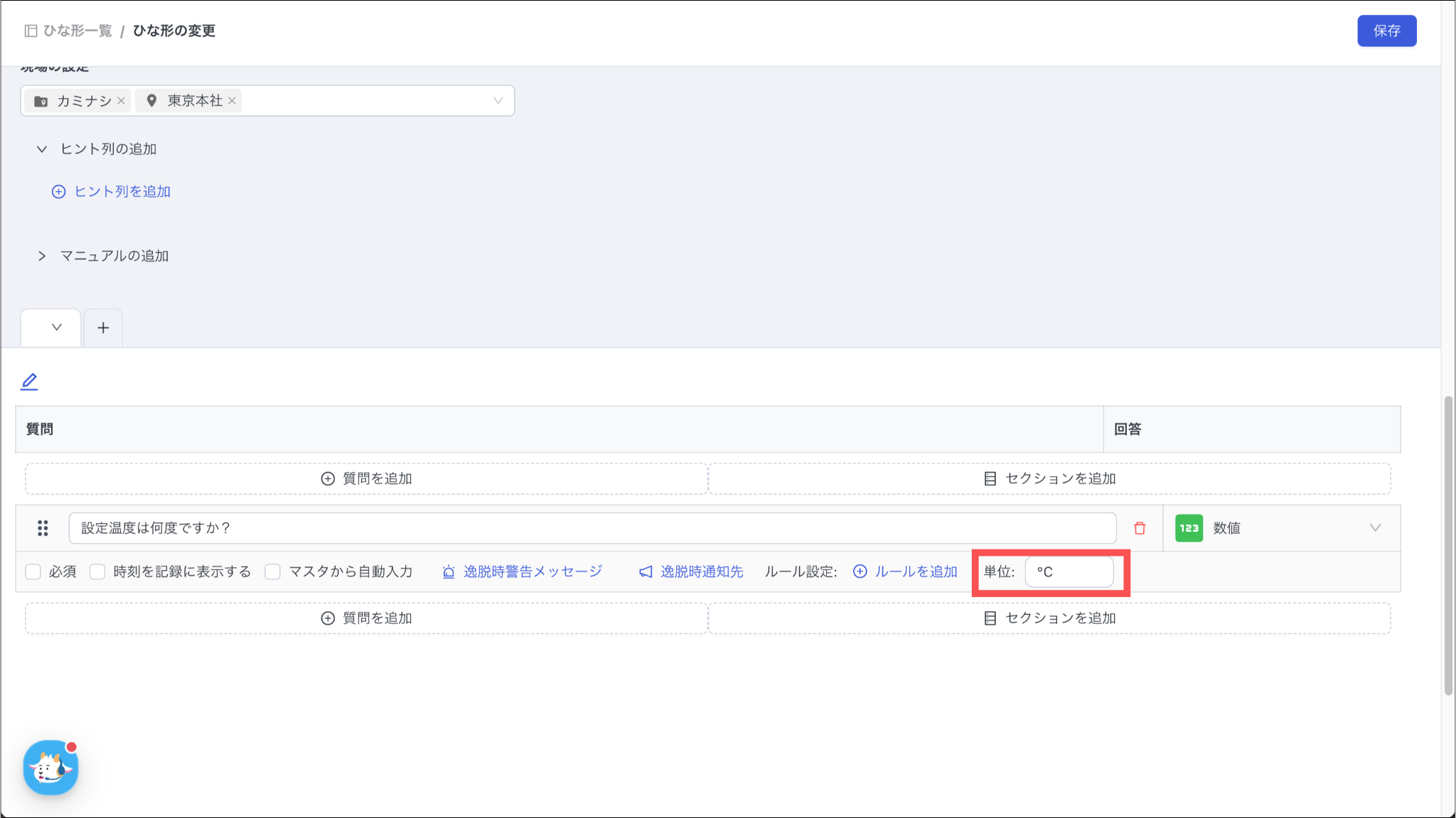Open the 数値 answer type dropdown

pyautogui.click(x=1374, y=528)
